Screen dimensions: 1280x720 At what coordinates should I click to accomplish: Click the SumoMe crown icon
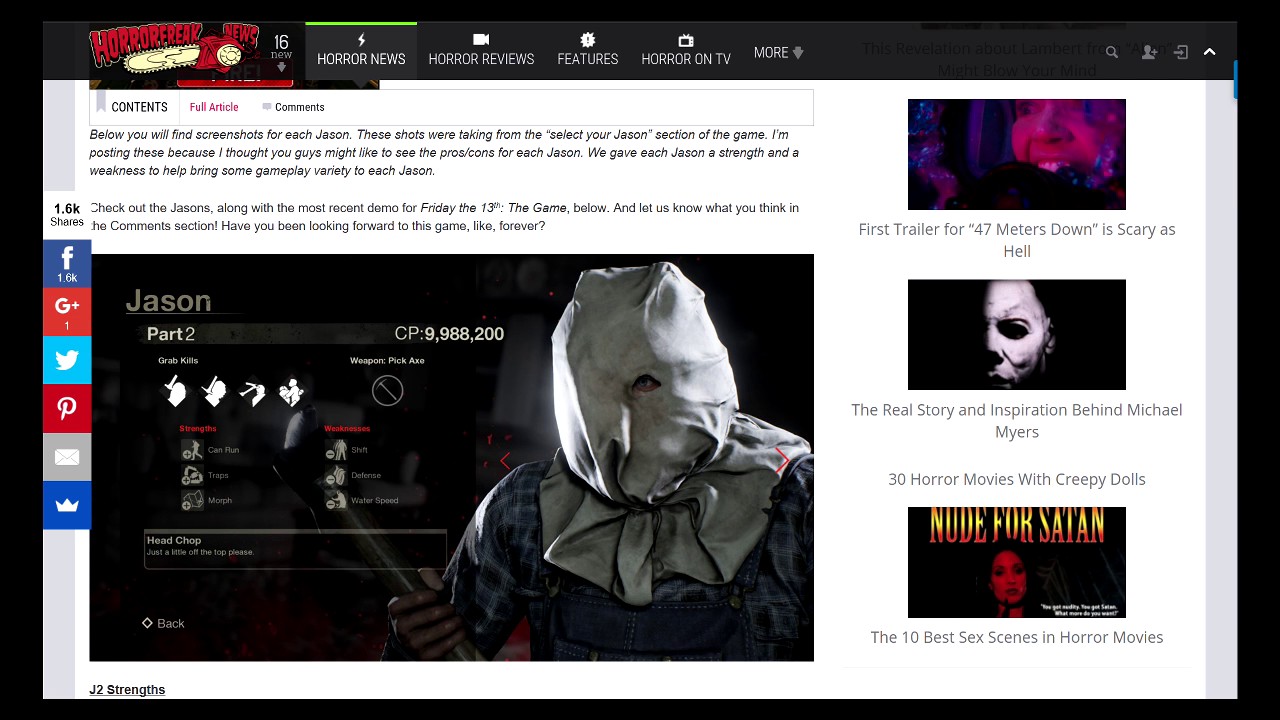point(67,505)
